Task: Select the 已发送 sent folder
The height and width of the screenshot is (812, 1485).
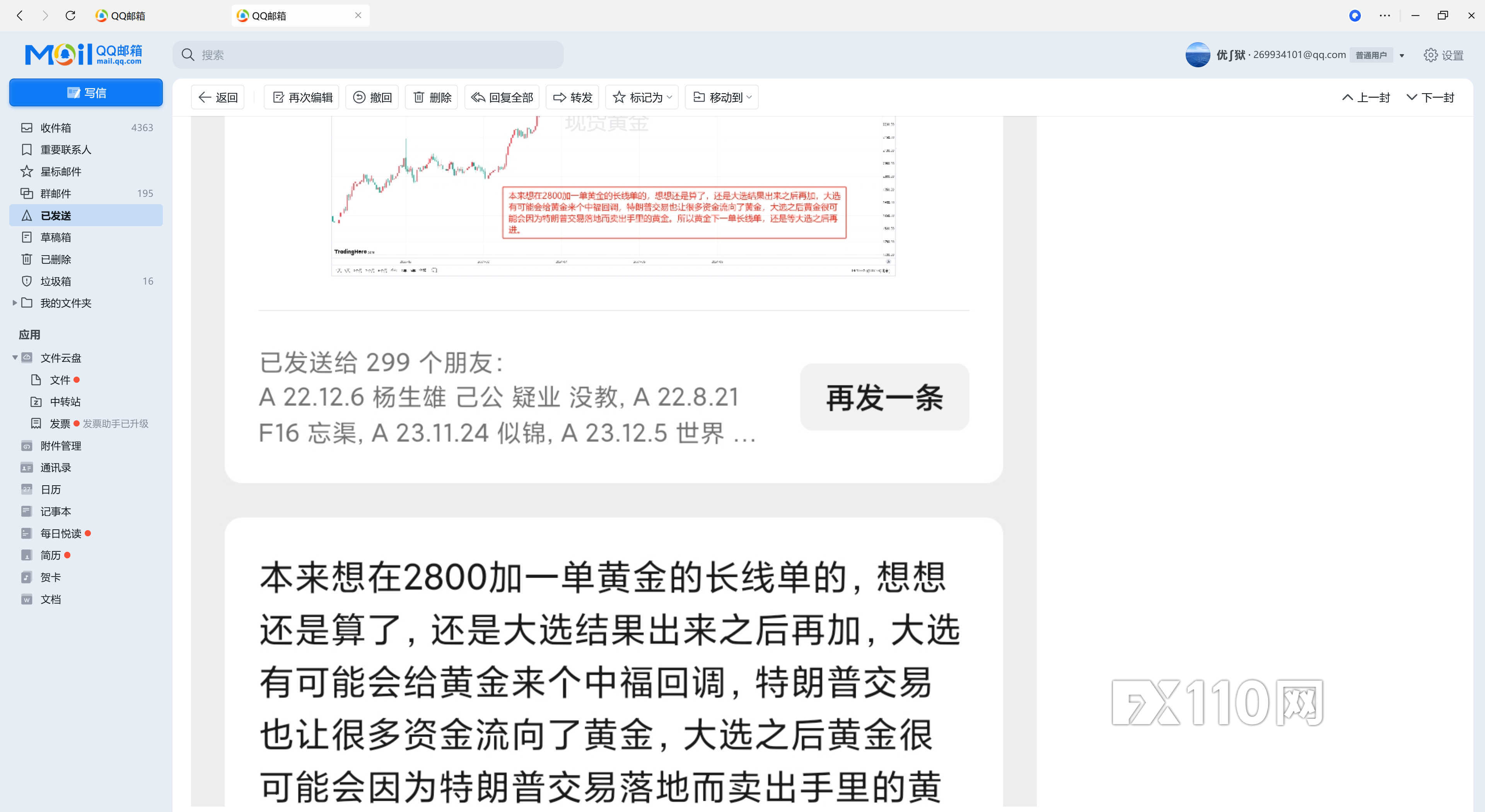Action: (x=86, y=215)
